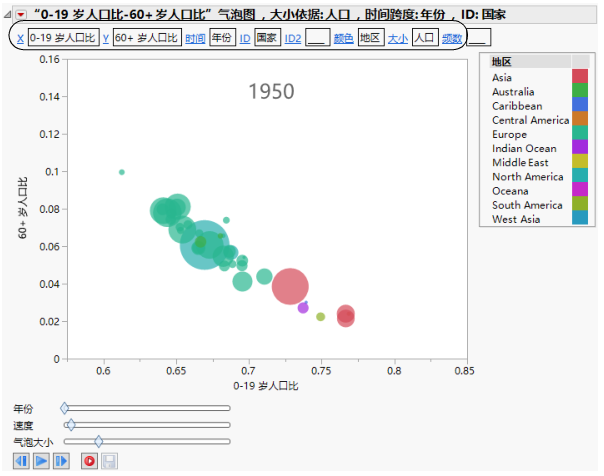Image resolution: width=604 pixels, height=476 pixels.
Task: Open the red triangle report options menu
Action: (x=21, y=15)
